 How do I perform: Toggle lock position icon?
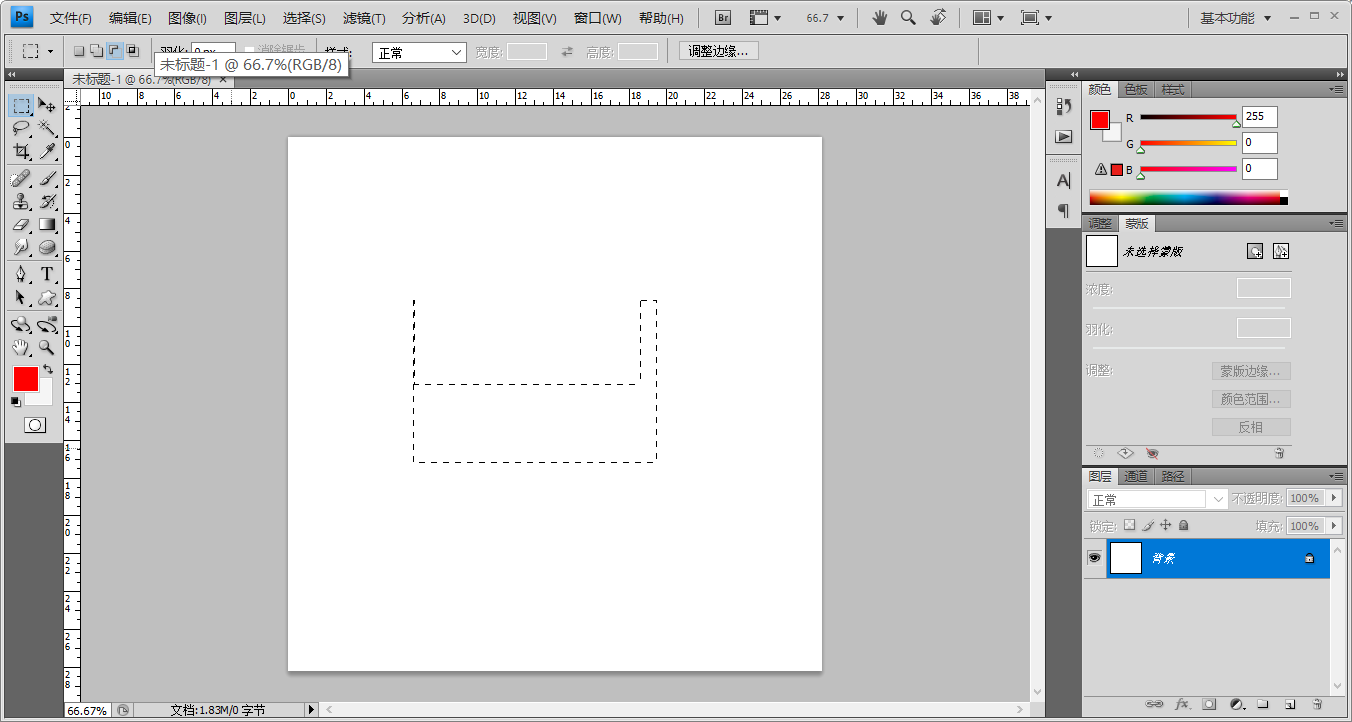(x=1165, y=525)
